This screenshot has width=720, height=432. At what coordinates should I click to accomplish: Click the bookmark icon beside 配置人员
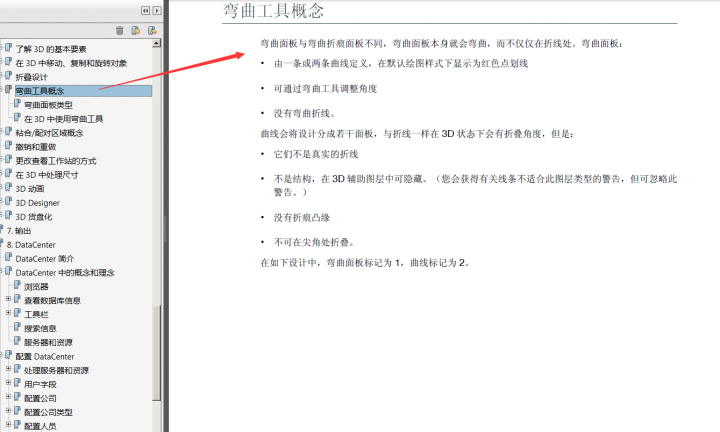click(17, 425)
